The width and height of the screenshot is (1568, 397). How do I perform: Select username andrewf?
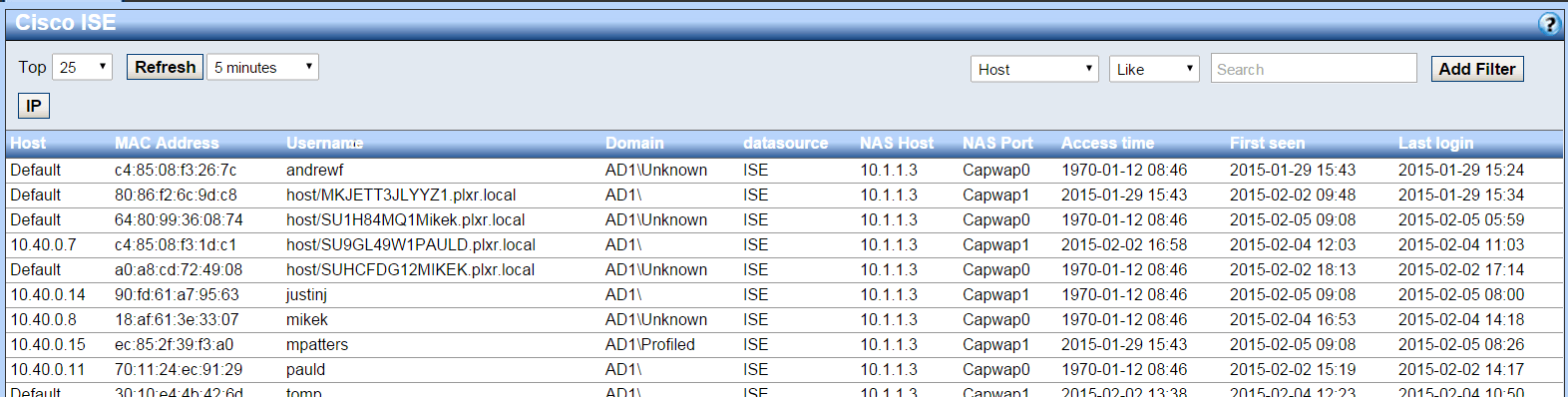click(x=314, y=170)
